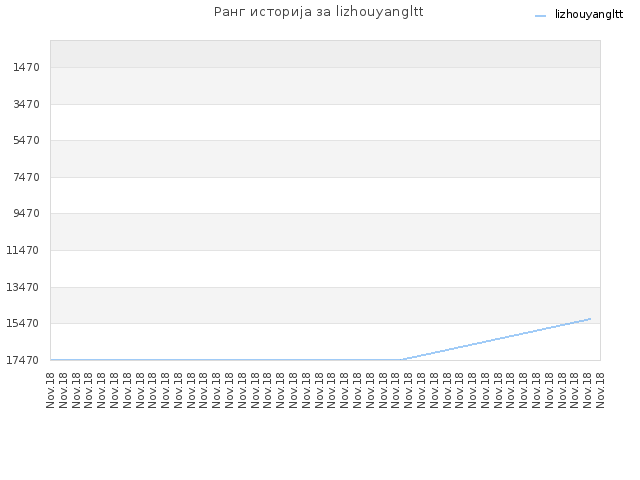Click the first Nov.18 x-axis label
Screen dimensions: 640x480
coord(51,390)
